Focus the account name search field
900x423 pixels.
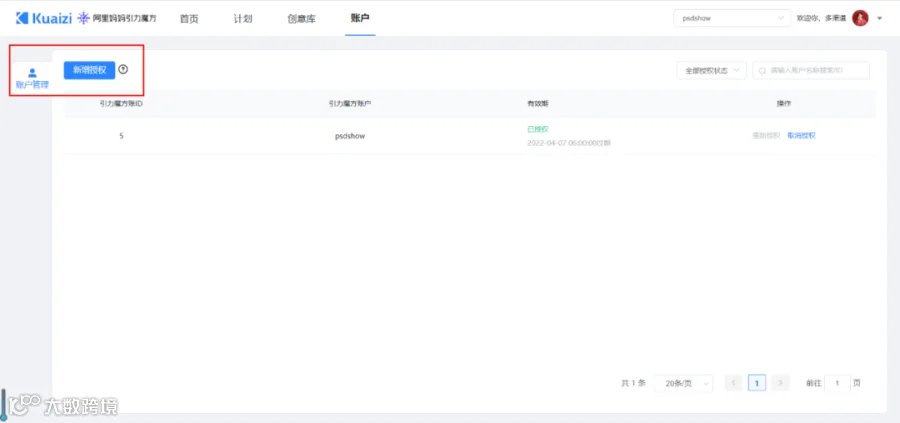810,71
